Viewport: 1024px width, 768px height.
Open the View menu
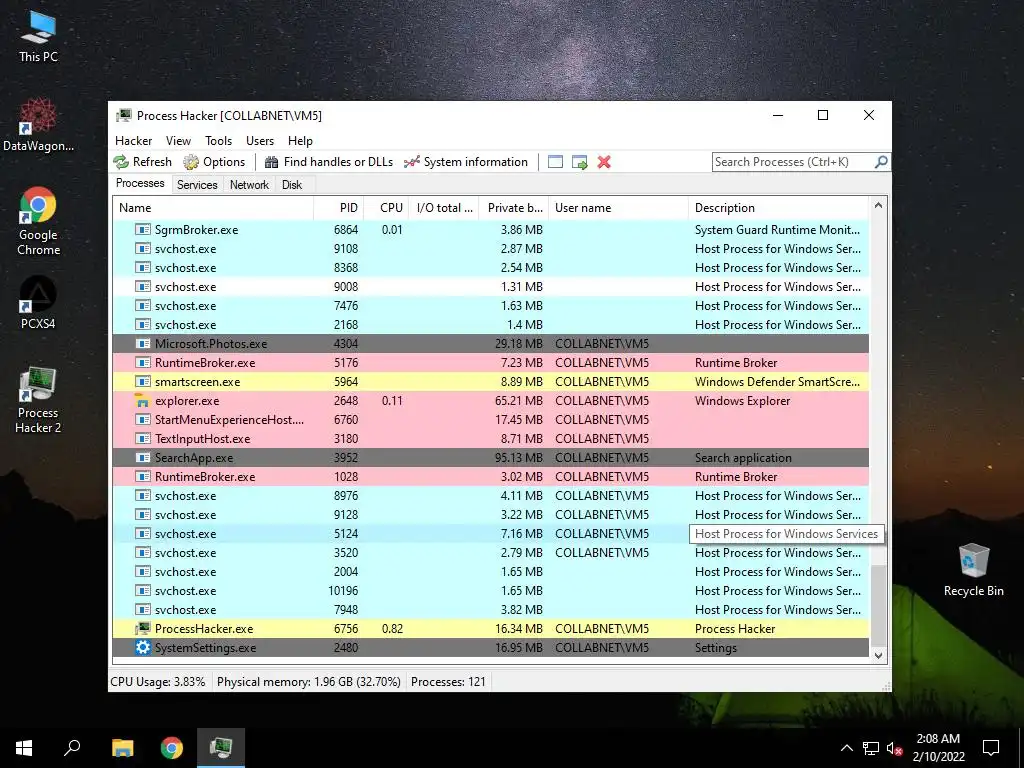(x=178, y=140)
